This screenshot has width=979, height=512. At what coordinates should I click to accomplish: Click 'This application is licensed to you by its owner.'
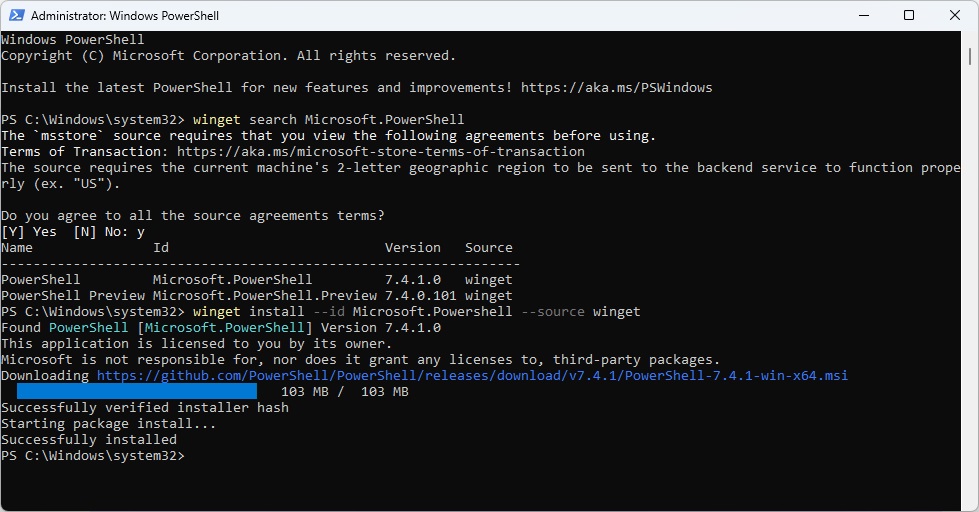(197, 343)
